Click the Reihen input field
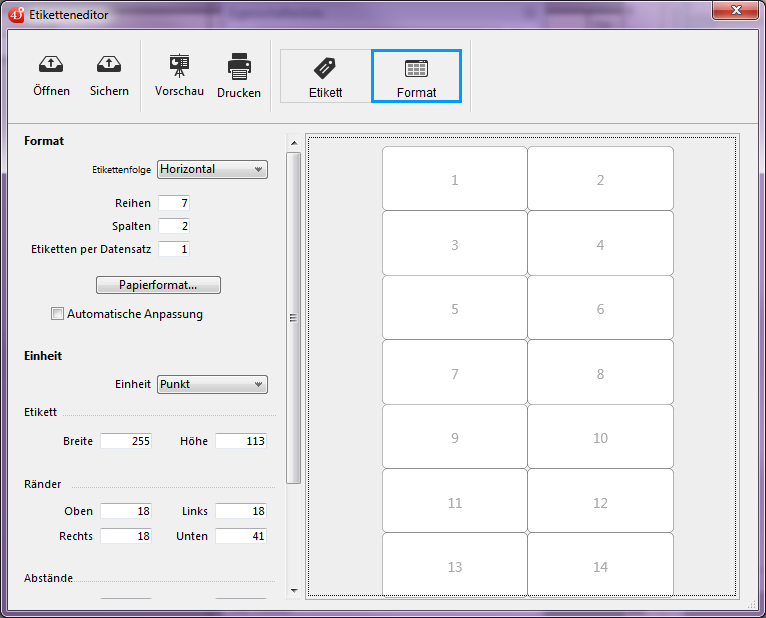This screenshot has width=766, height=618. 173,204
